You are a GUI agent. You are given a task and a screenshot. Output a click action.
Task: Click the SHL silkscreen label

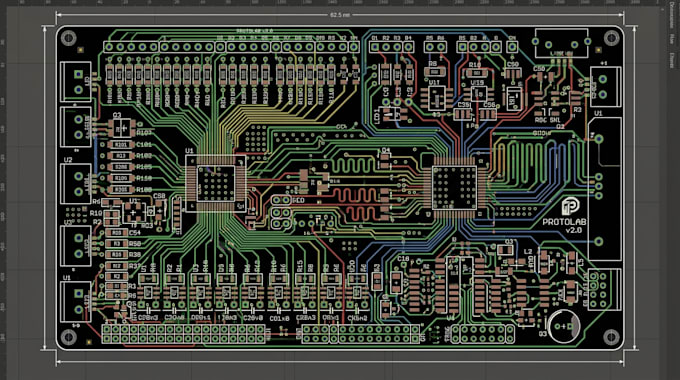click(555, 120)
